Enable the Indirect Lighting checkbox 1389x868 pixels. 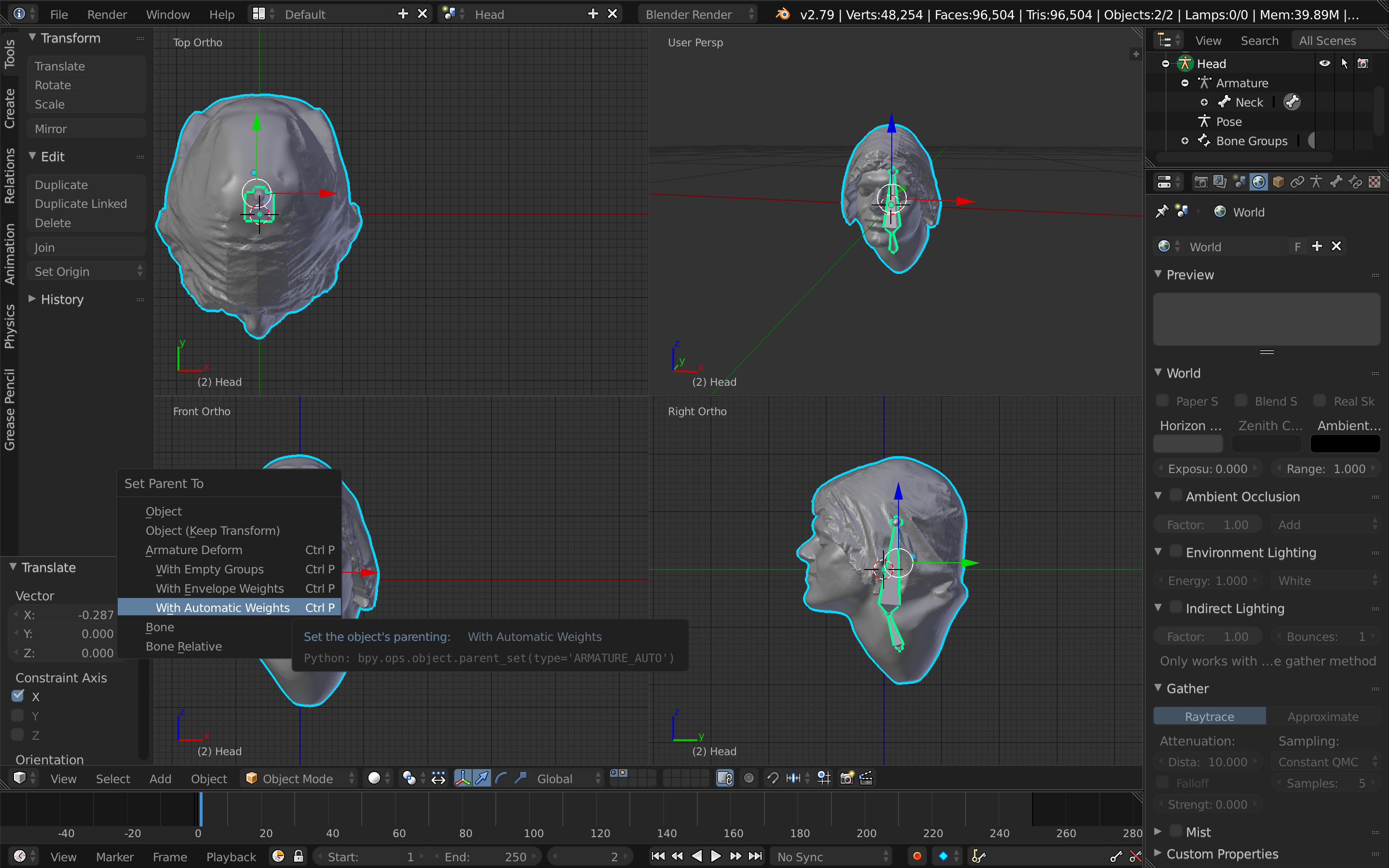pyautogui.click(x=1176, y=608)
